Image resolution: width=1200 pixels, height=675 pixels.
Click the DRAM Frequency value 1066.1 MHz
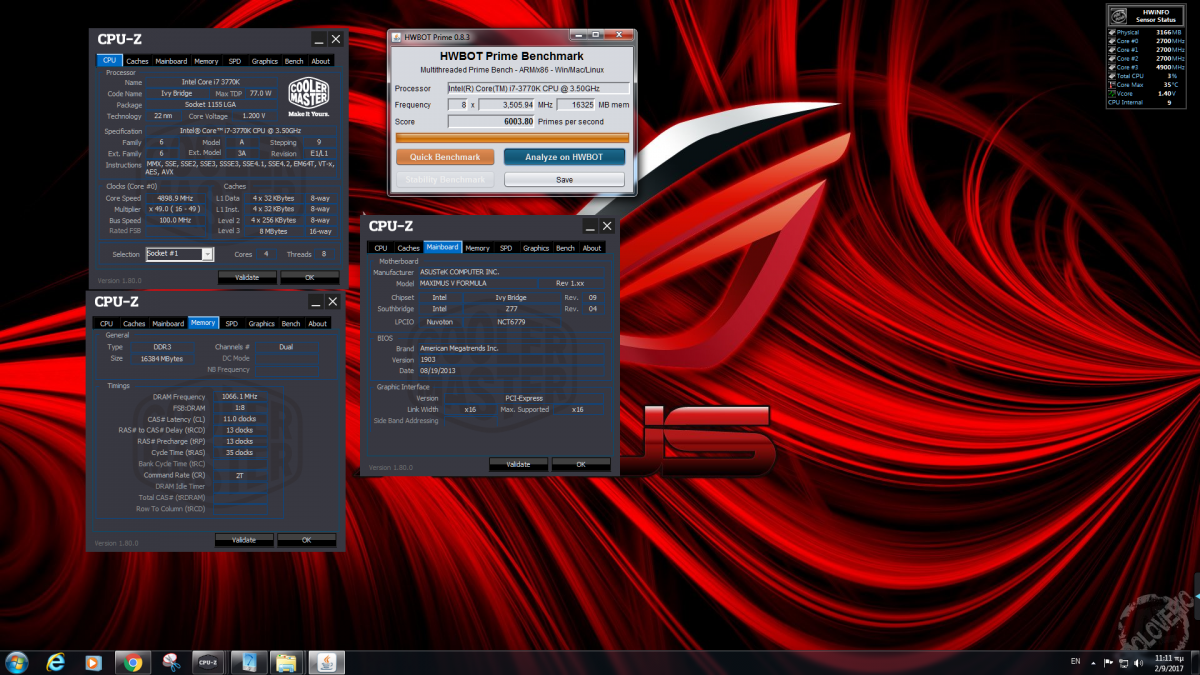click(242, 397)
